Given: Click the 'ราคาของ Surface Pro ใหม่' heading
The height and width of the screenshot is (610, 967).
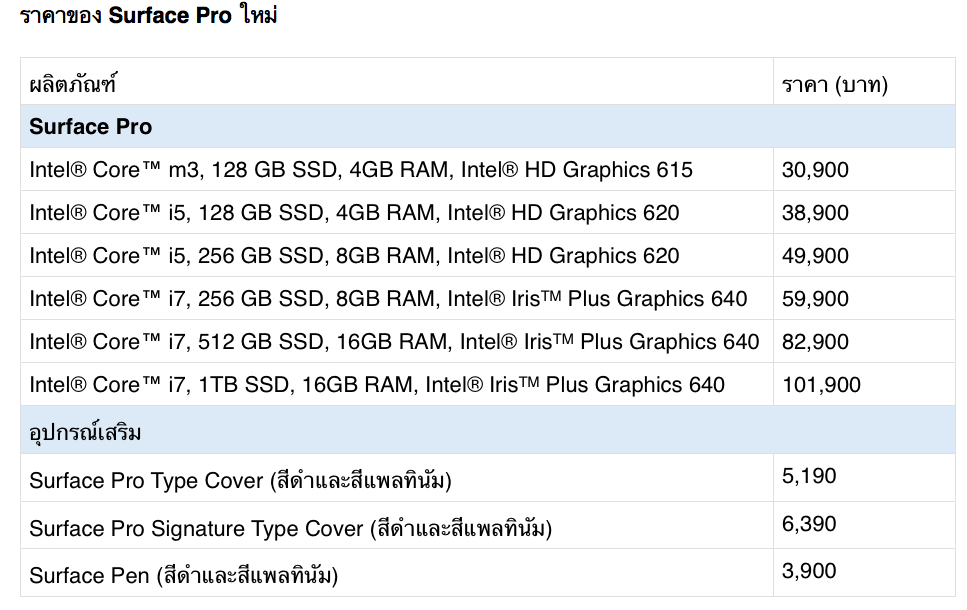Looking at the screenshot, I should (x=148, y=17).
